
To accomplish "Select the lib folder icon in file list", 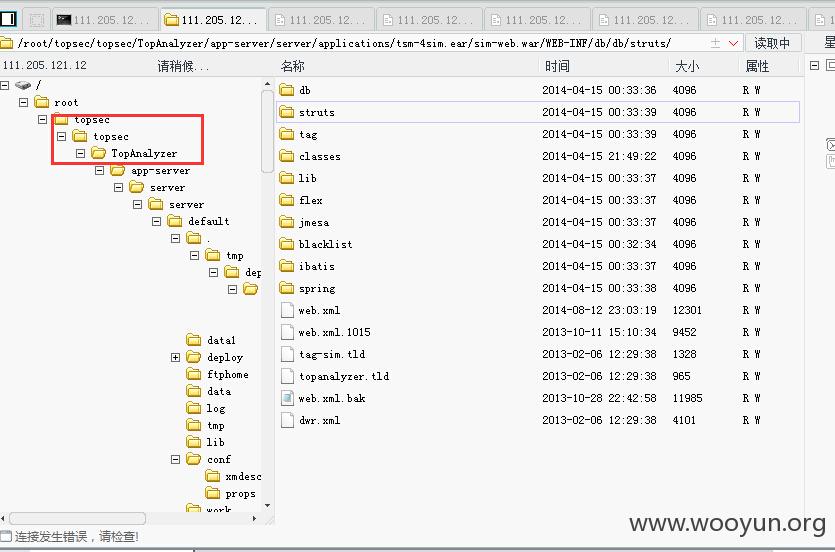I will point(286,178).
